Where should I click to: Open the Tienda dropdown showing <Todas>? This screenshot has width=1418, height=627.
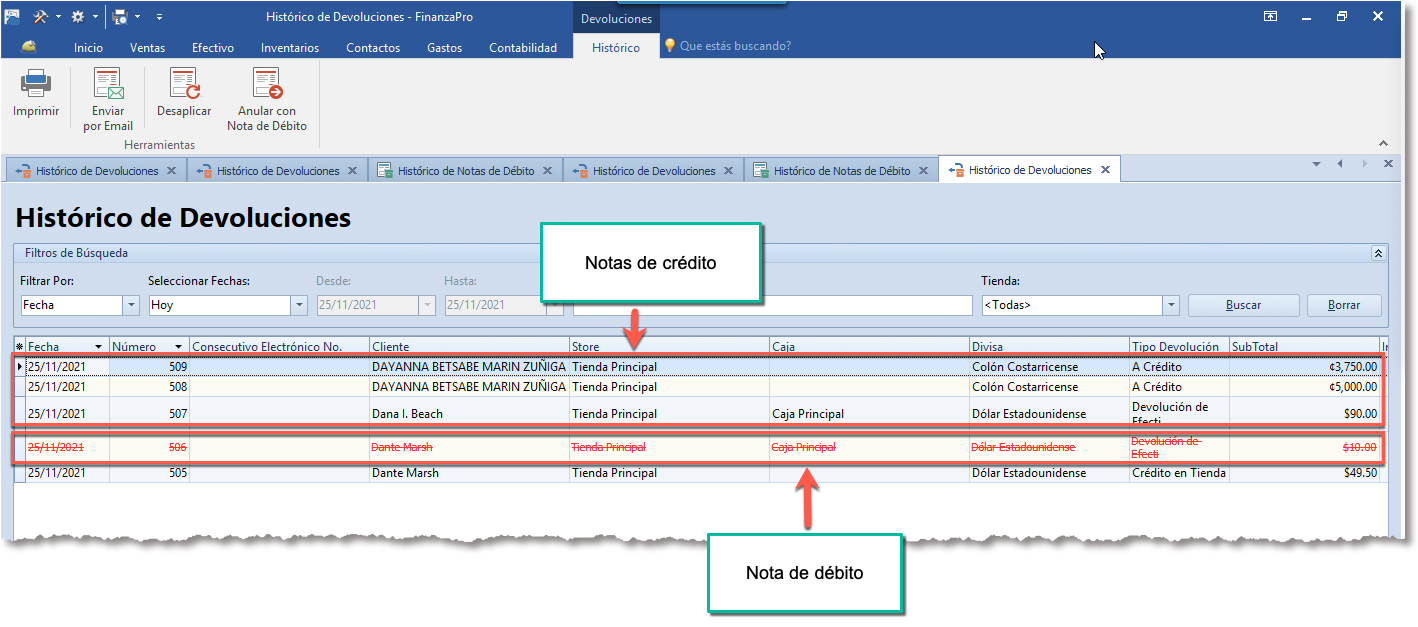click(1171, 305)
